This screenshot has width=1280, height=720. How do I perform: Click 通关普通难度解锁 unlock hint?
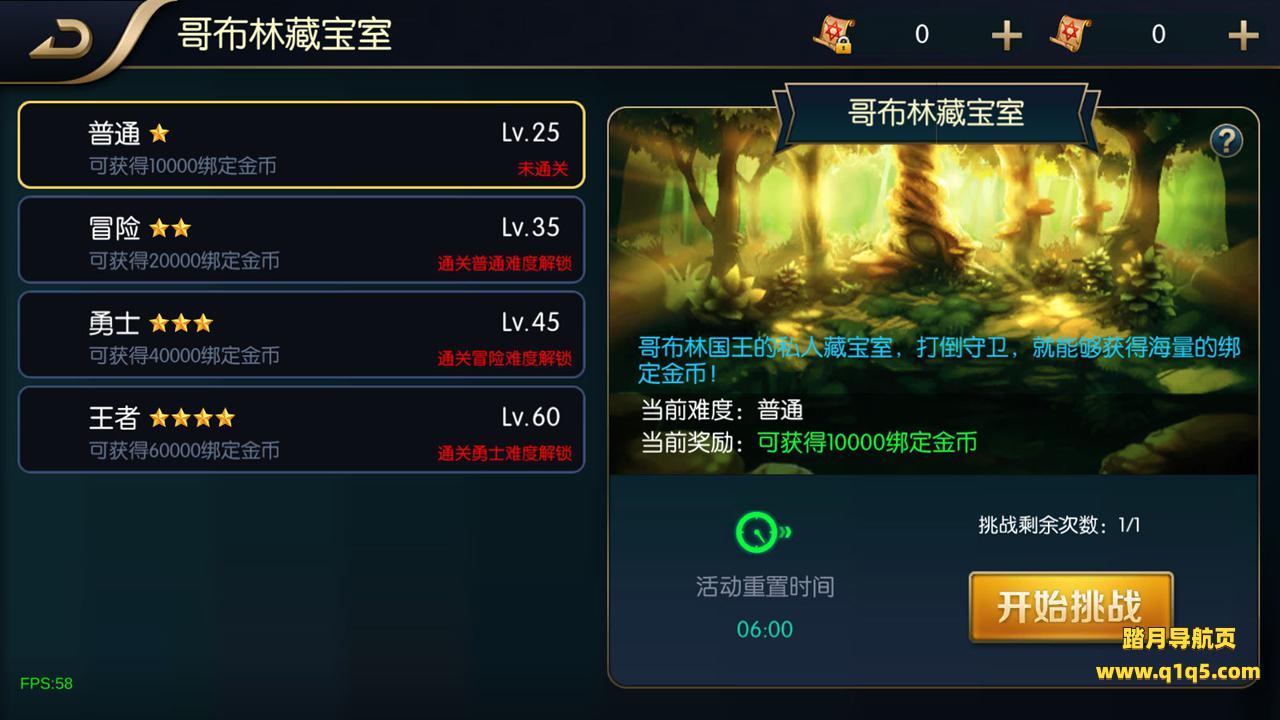504,264
